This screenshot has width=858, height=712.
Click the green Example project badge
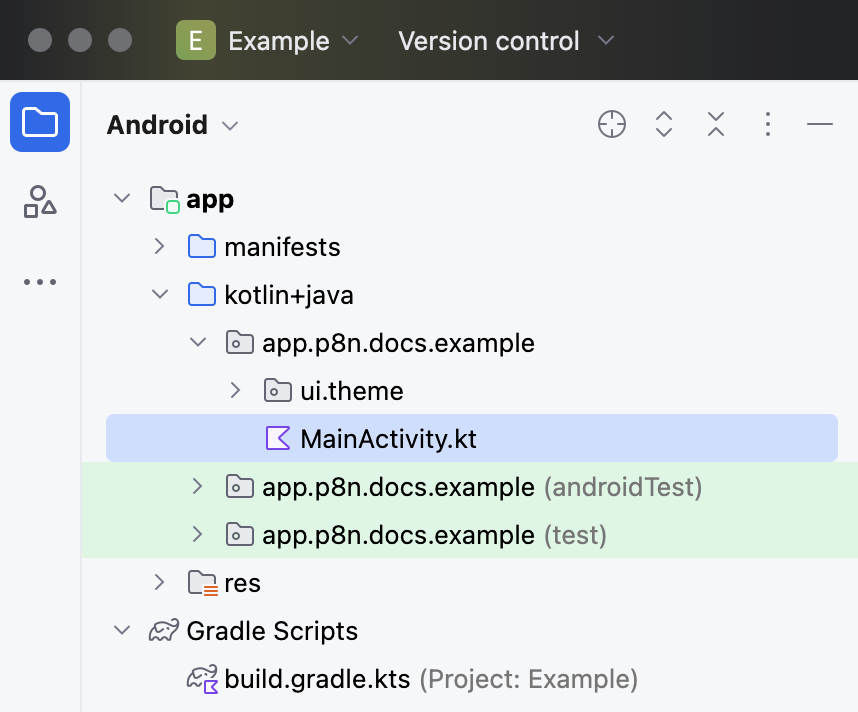coord(196,41)
